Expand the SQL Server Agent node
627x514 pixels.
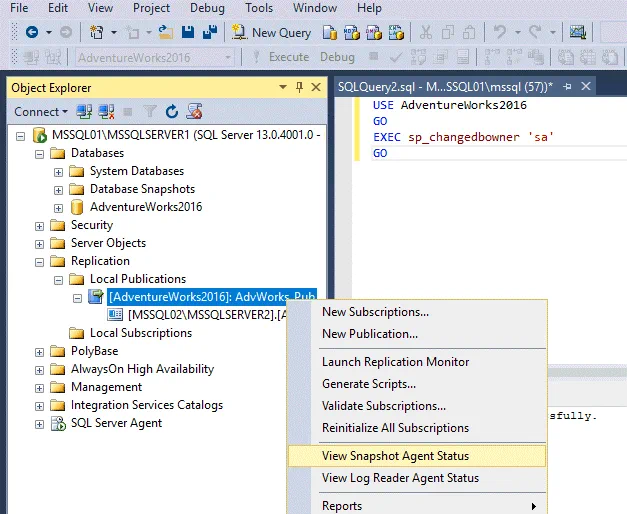tap(40, 423)
